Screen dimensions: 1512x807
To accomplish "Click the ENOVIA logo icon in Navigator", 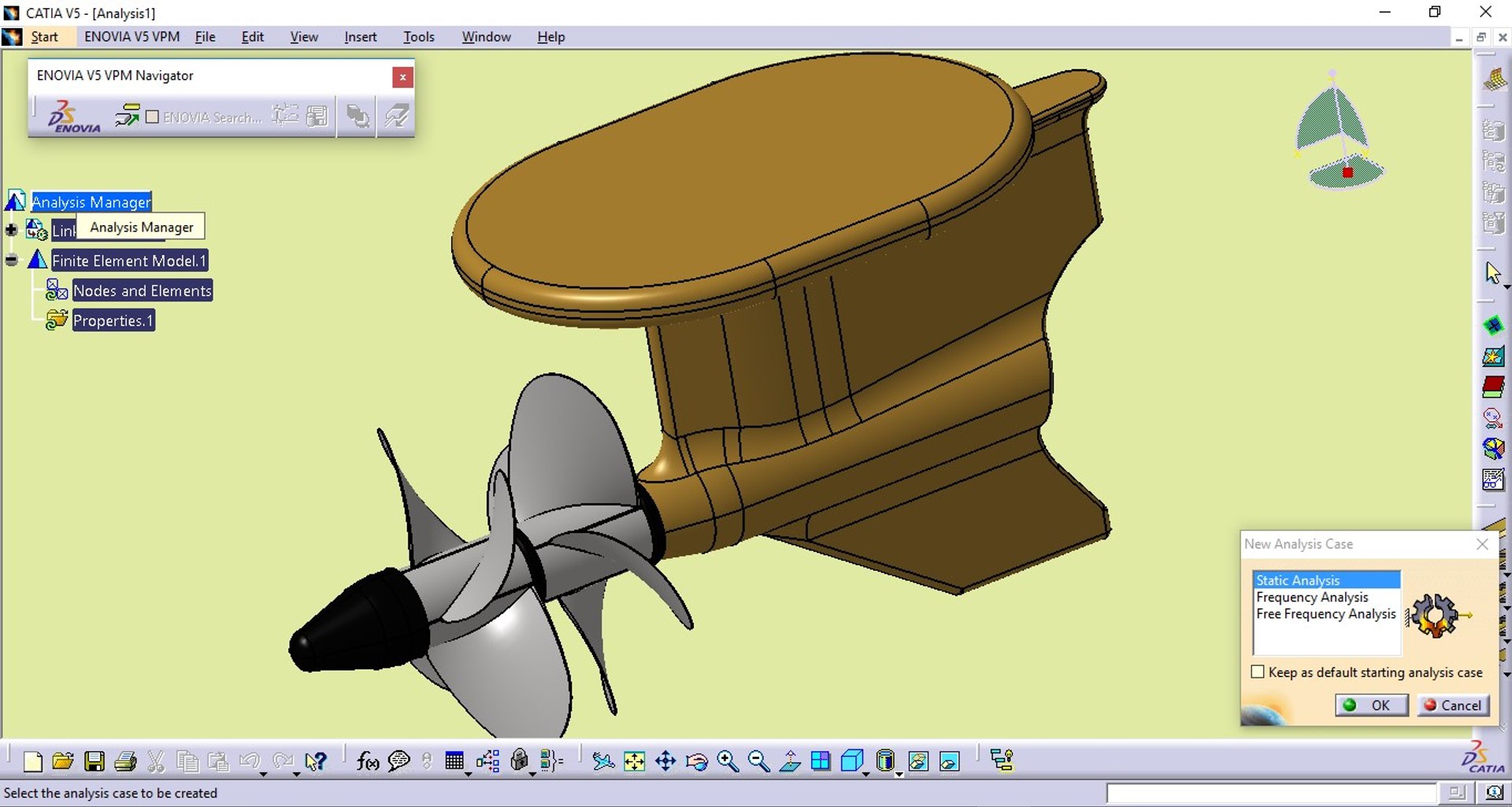I will (x=73, y=117).
